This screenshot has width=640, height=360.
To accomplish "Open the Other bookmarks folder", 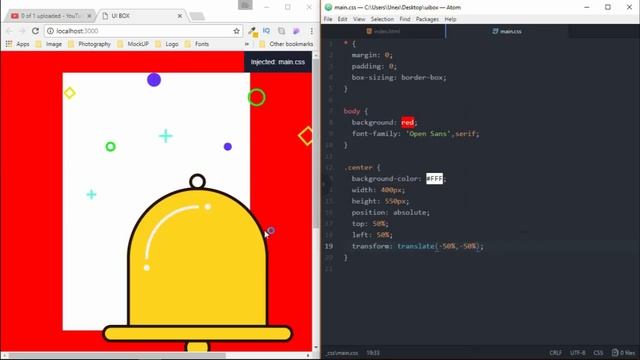I will [x=286, y=44].
